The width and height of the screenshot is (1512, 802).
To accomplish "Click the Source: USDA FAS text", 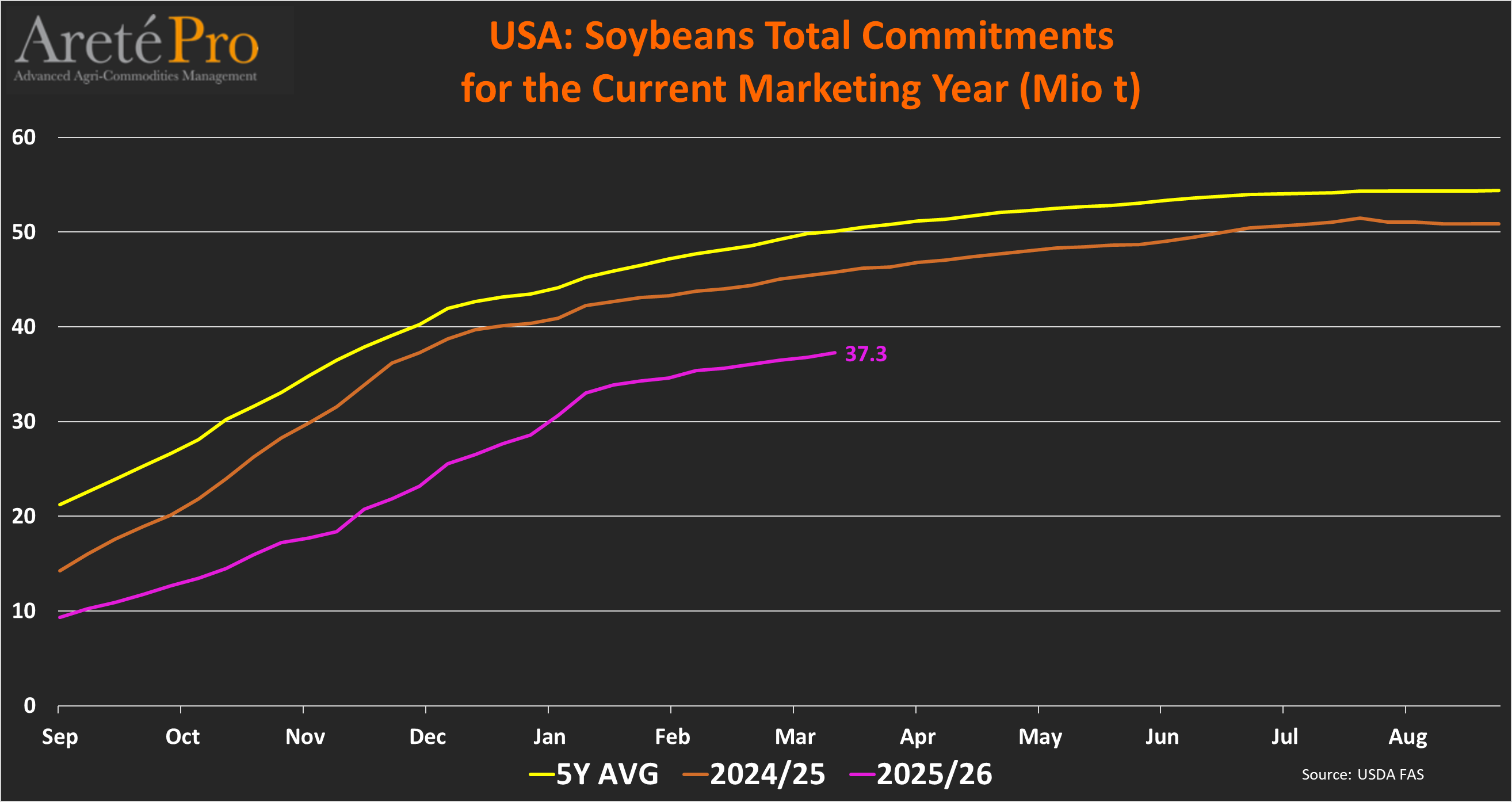I will click(1362, 774).
